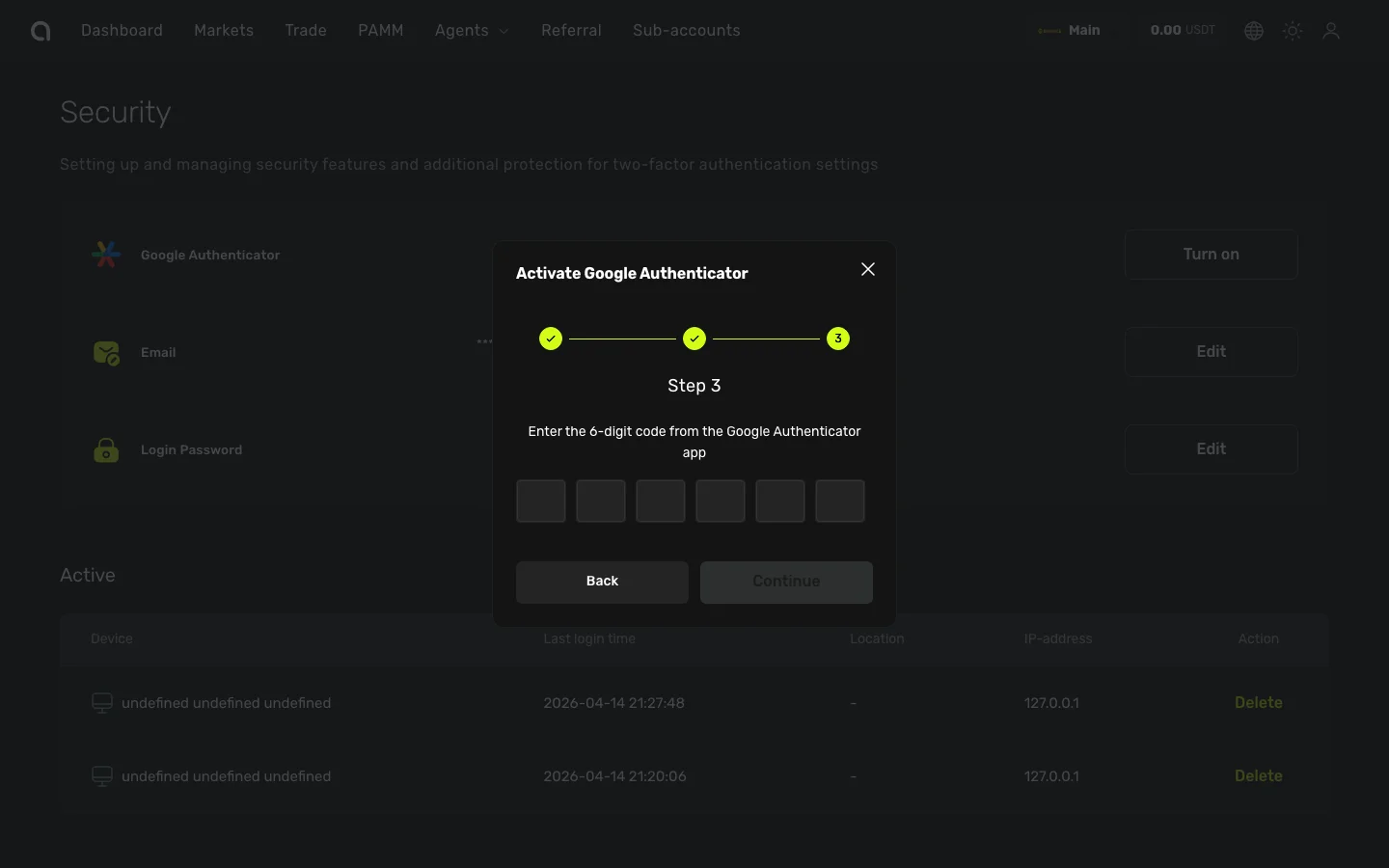The image size is (1389, 868).
Task: Click the first 6-digit code input box
Action: click(540, 501)
